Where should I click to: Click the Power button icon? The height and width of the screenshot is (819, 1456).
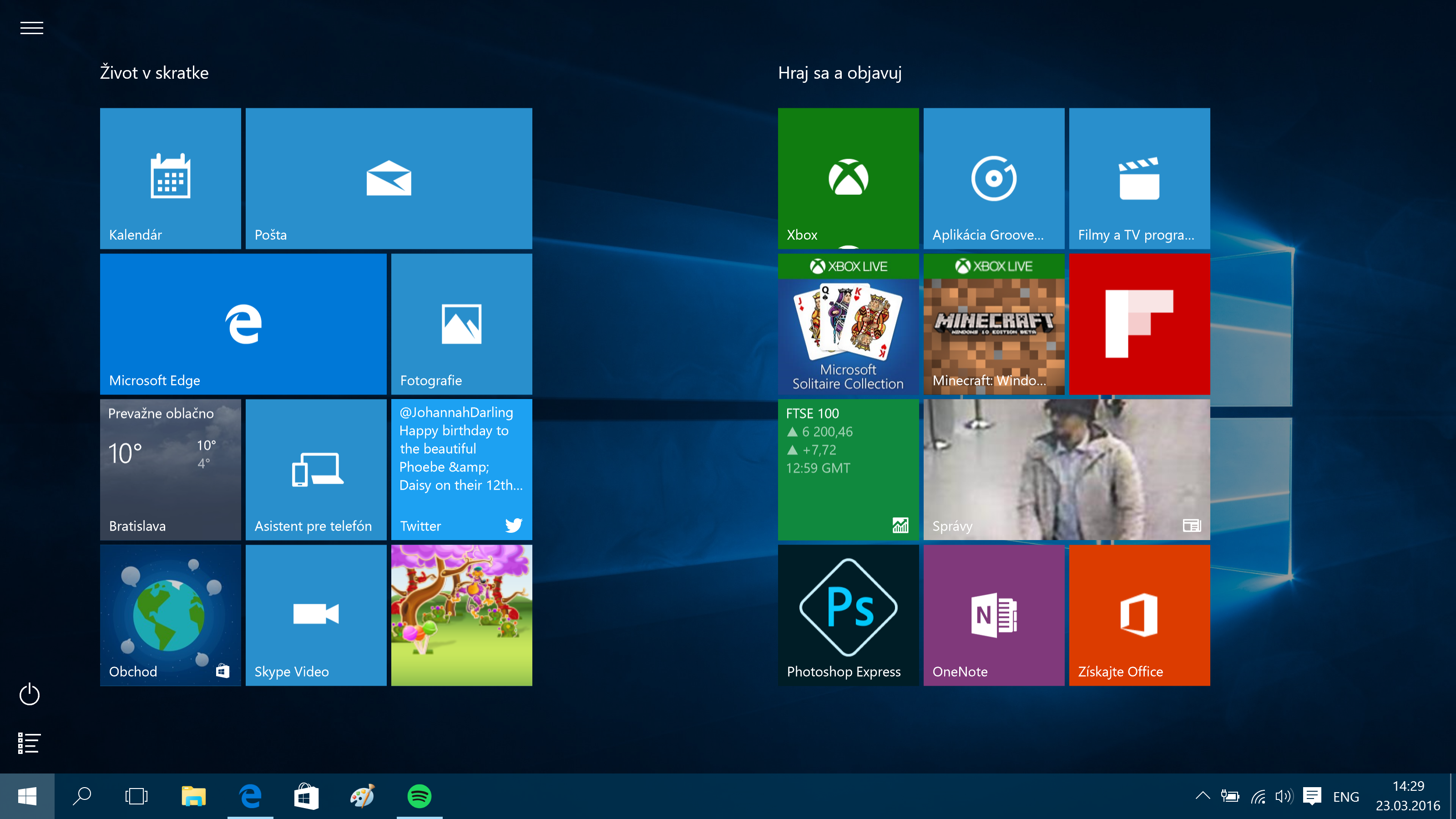30,694
